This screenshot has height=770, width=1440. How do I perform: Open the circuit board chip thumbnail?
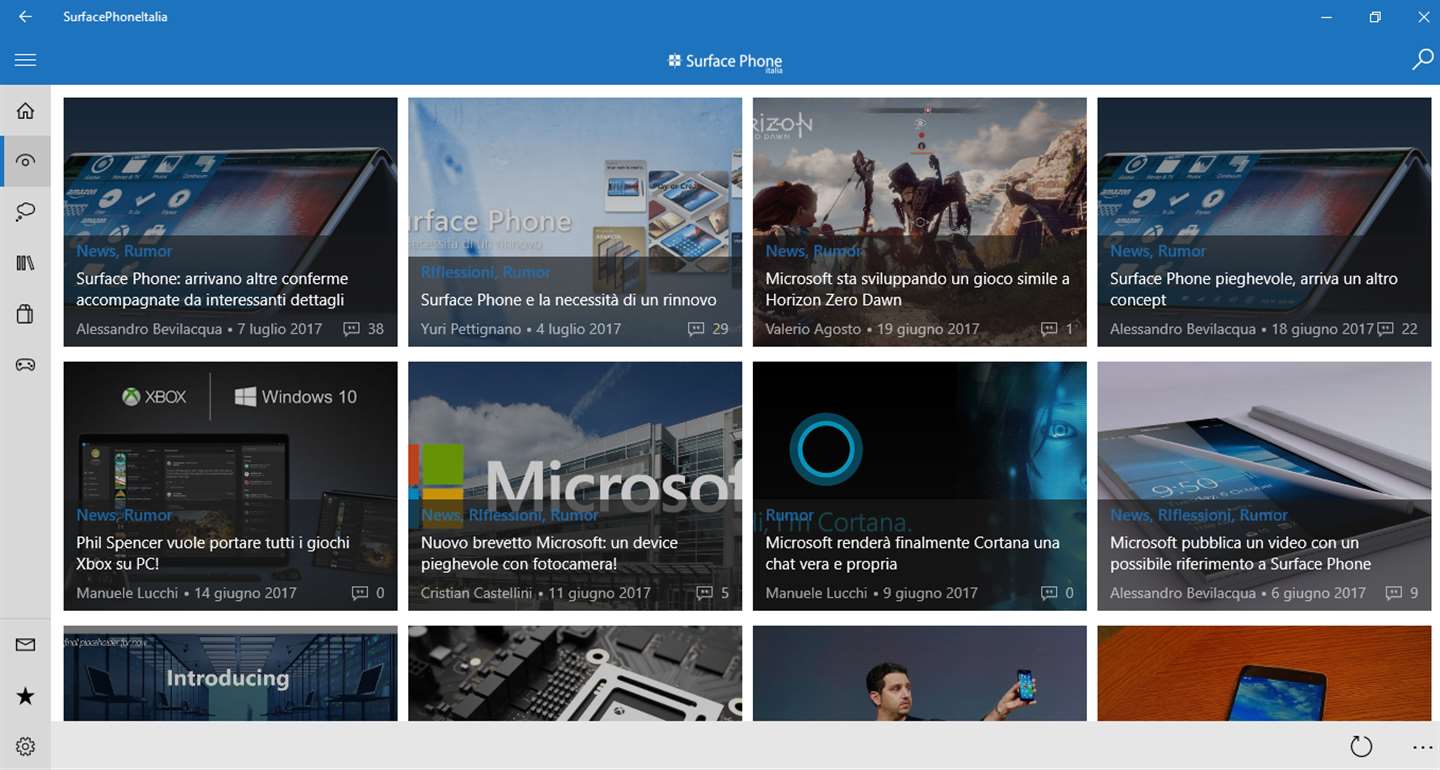[x=575, y=673]
